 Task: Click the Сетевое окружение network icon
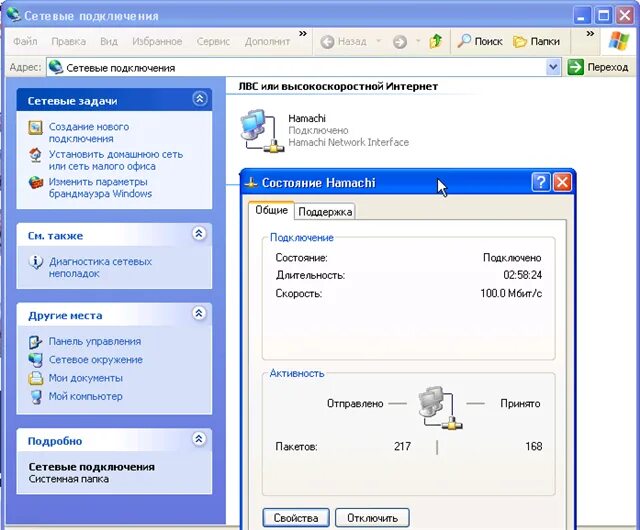[36, 360]
